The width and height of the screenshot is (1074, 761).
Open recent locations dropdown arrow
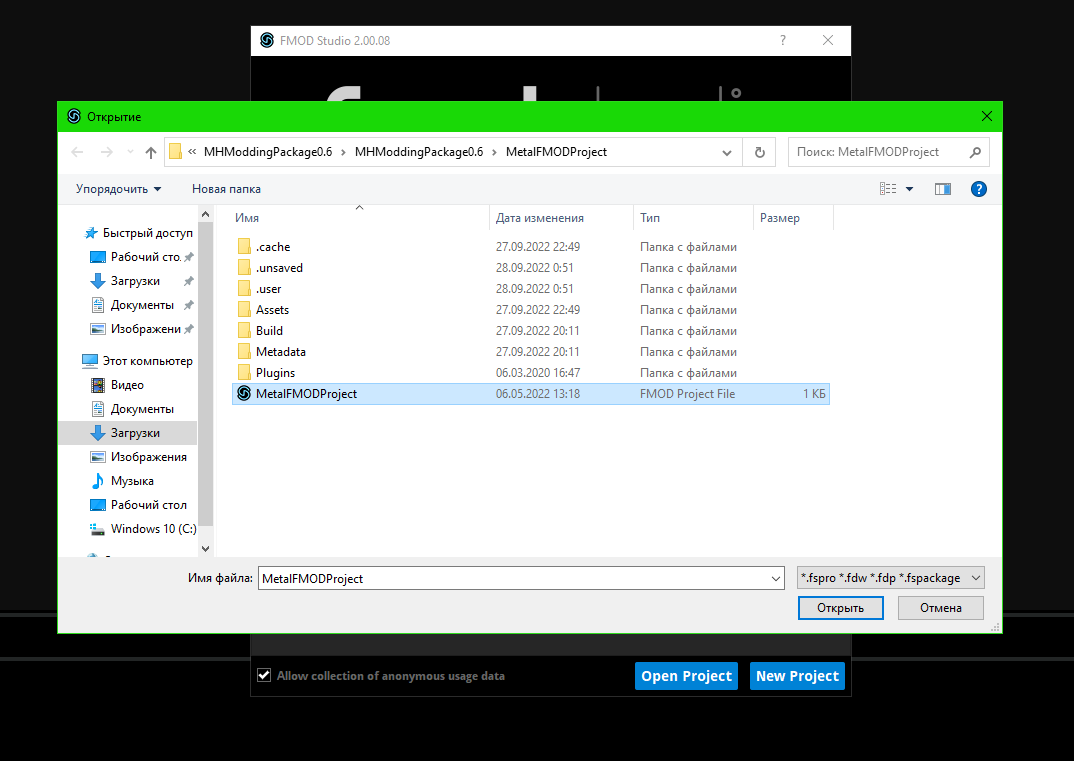[x=130, y=152]
